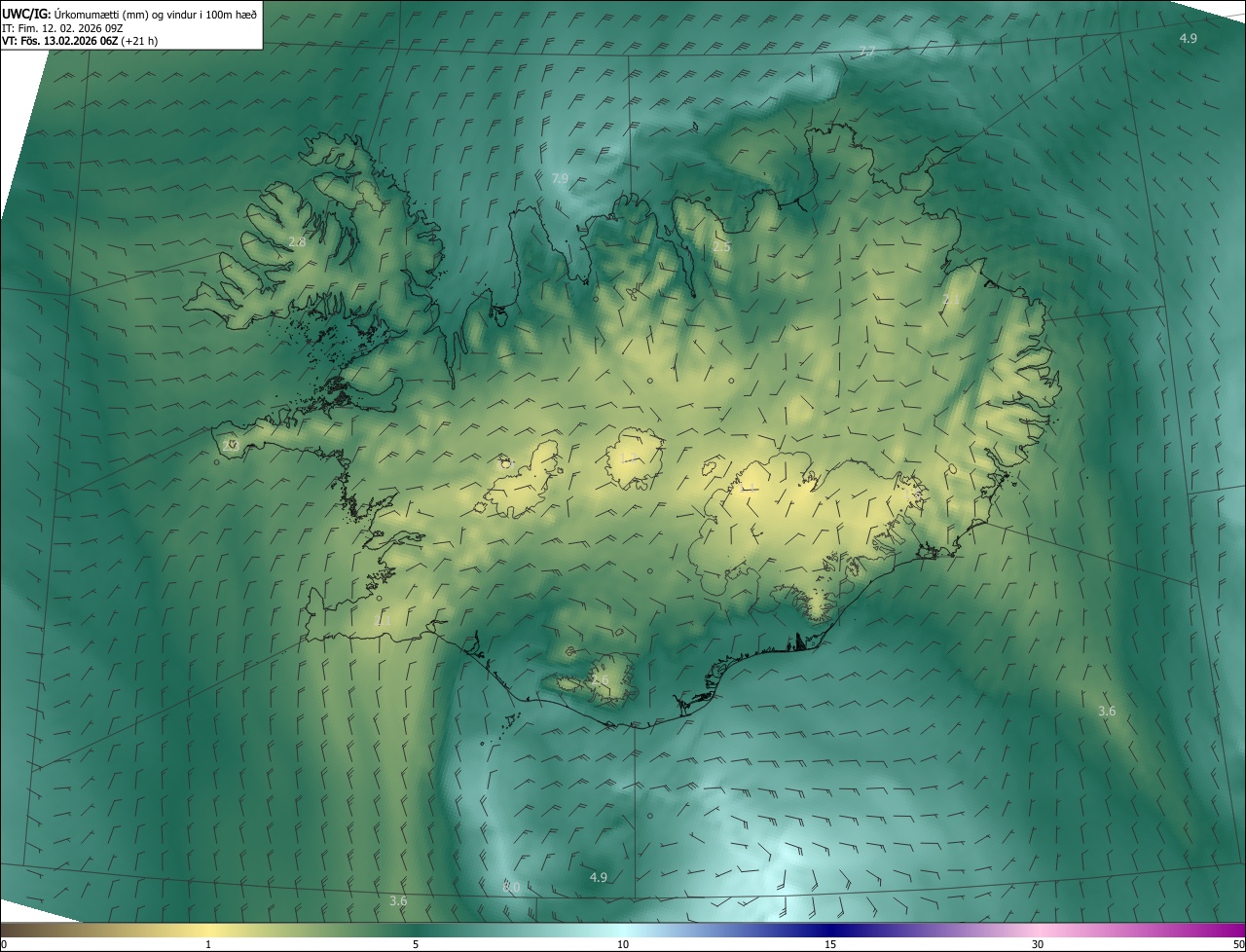1246x952 pixels.
Task: Click the colour bar tick label 1
Action: coord(208,944)
